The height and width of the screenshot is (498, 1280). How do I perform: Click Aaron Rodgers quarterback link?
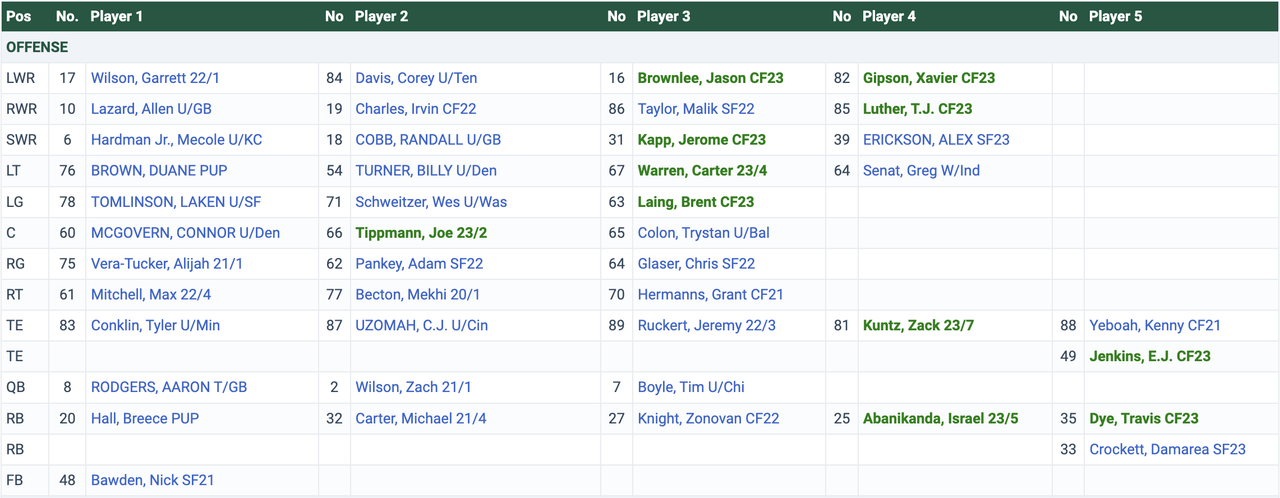[x=168, y=387]
